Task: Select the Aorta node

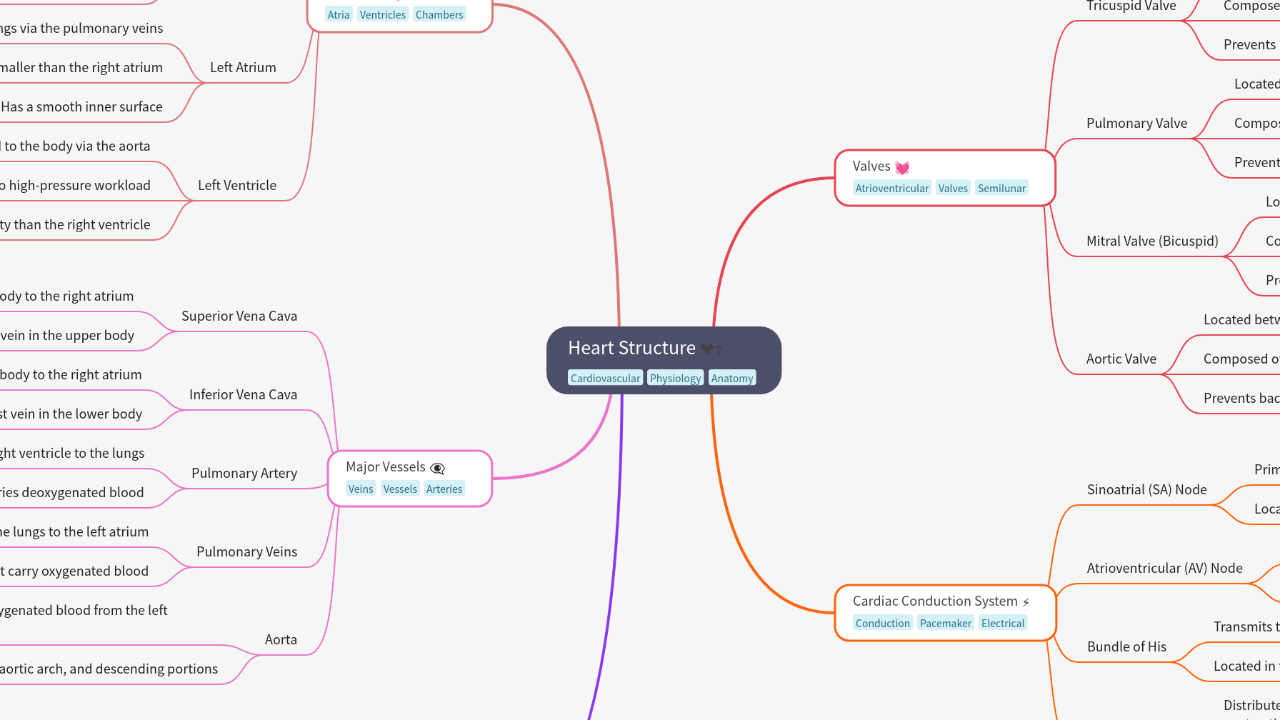Action: pos(281,639)
